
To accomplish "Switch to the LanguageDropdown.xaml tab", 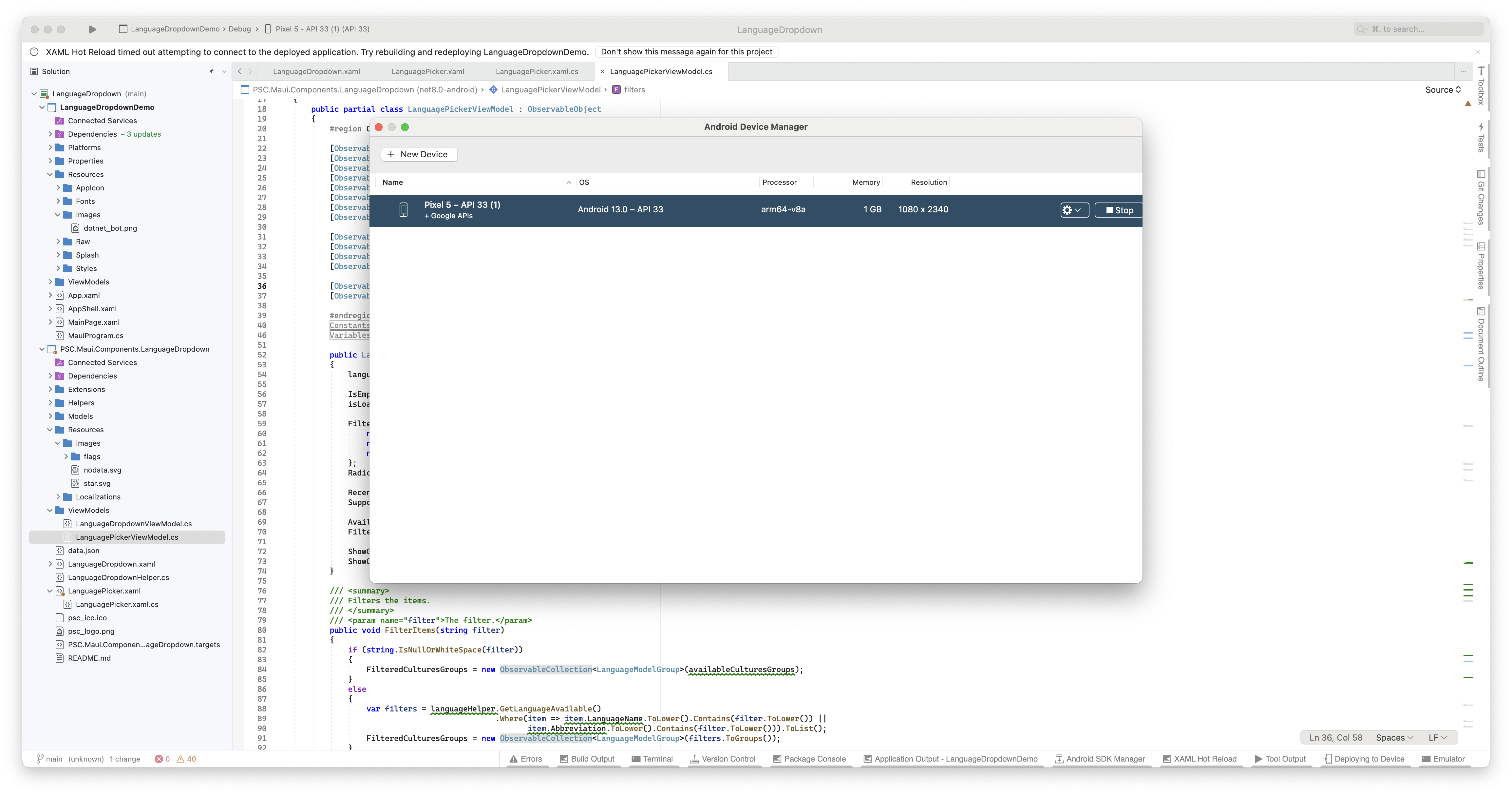I will click(x=316, y=72).
